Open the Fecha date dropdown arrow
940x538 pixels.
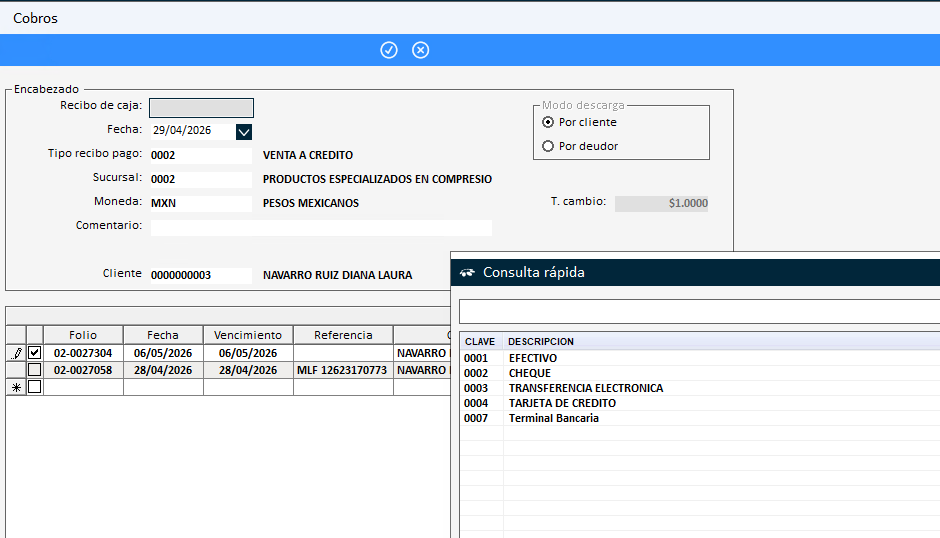tap(243, 131)
